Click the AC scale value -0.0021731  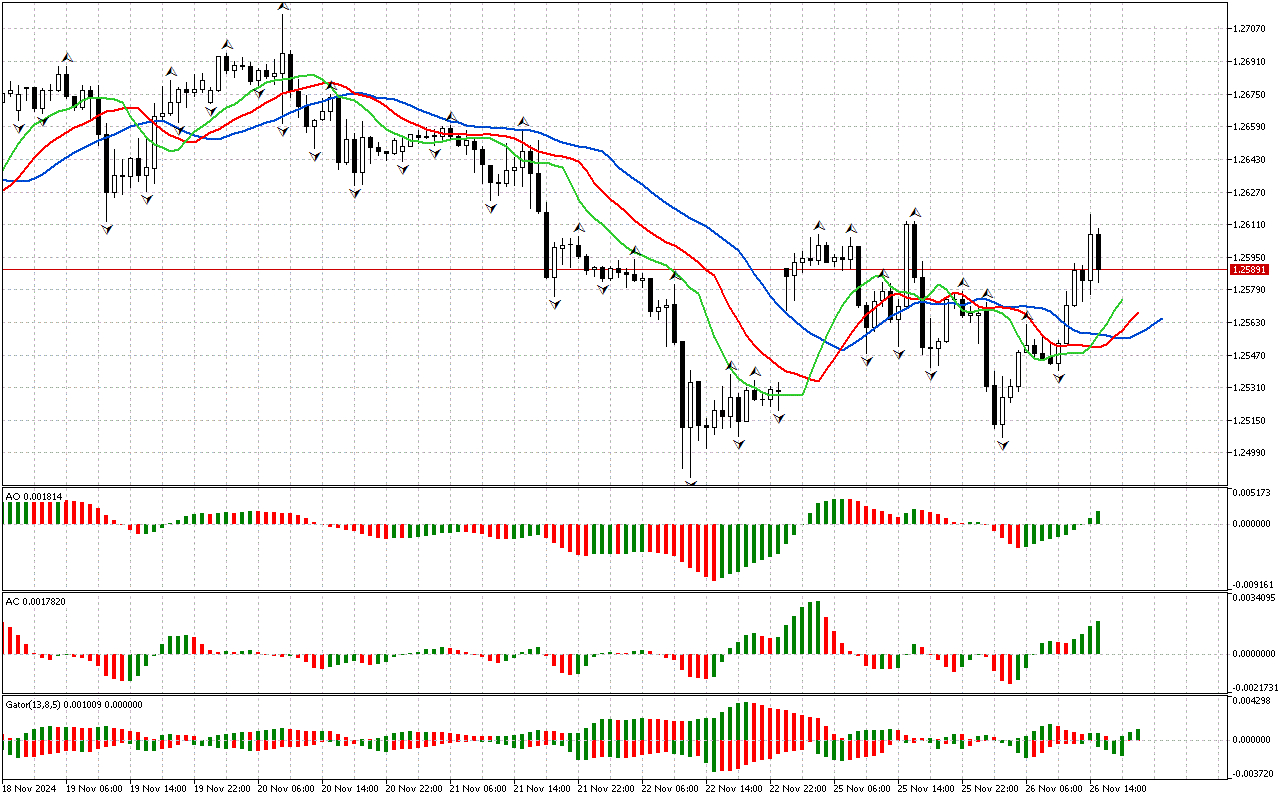[1254, 688]
